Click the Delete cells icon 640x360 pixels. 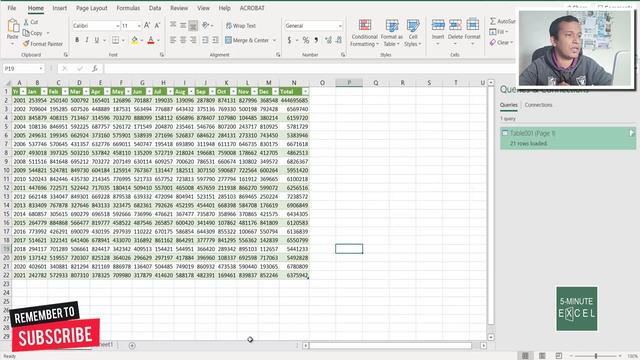(455, 25)
